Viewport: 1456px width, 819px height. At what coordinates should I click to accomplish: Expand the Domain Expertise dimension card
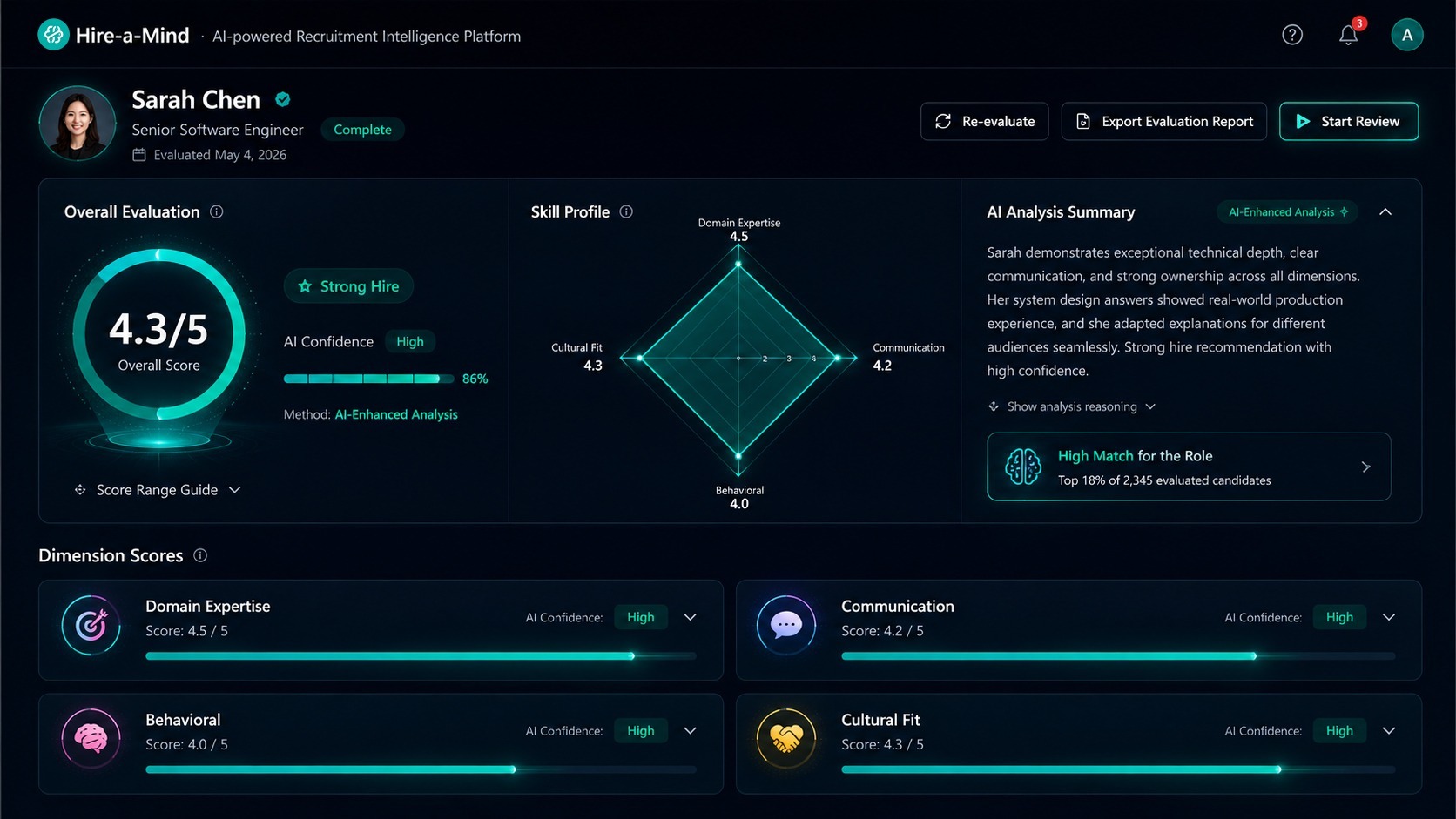click(x=691, y=617)
